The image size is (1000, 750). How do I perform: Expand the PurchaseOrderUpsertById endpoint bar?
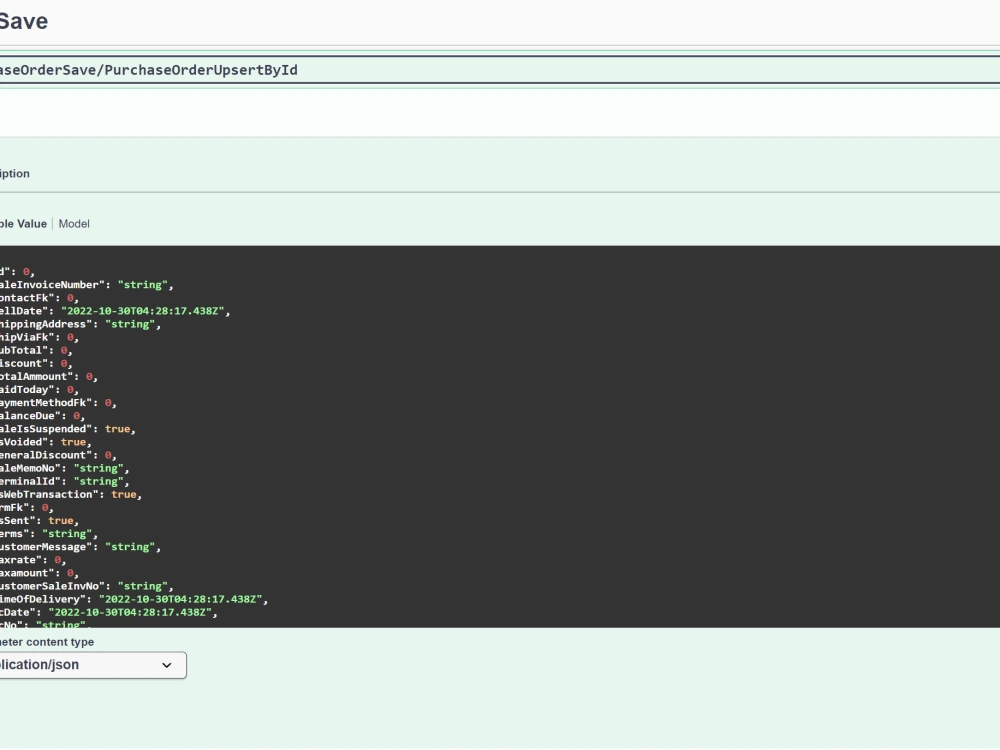point(500,70)
